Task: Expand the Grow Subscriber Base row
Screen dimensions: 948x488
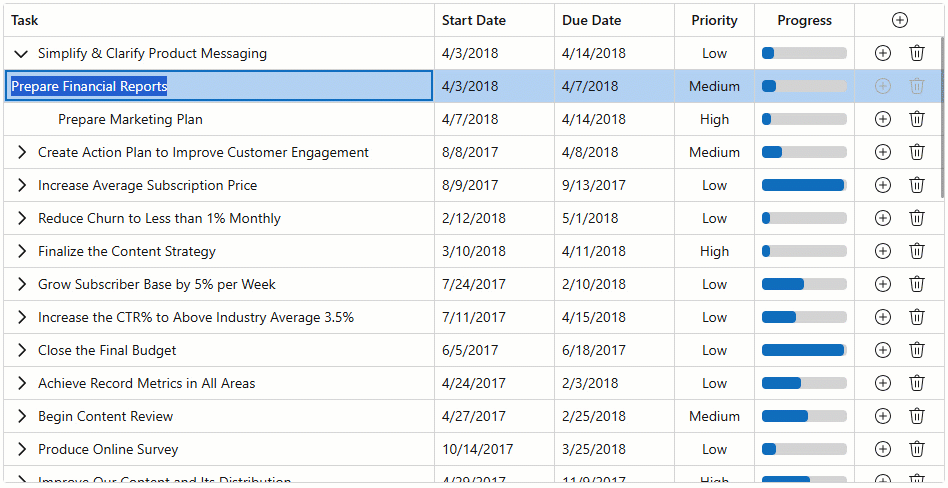Action: 22,284
